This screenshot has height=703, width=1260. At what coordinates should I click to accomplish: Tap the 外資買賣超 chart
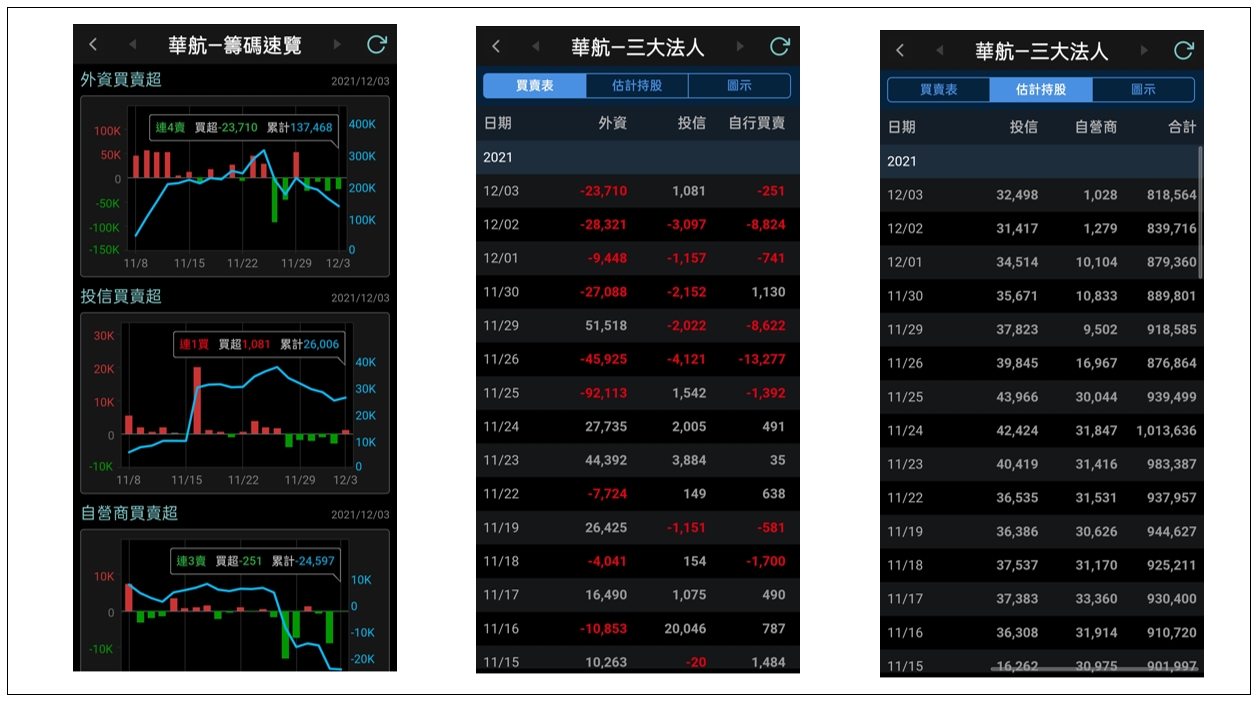coord(234,187)
